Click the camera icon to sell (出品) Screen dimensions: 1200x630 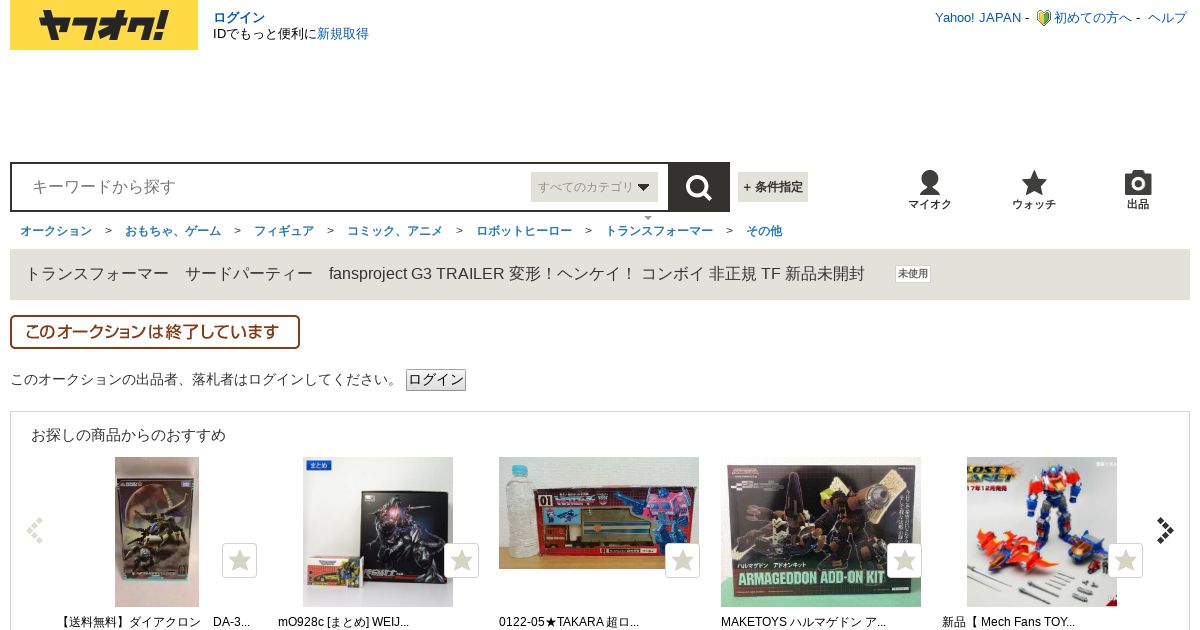click(1138, 190)
